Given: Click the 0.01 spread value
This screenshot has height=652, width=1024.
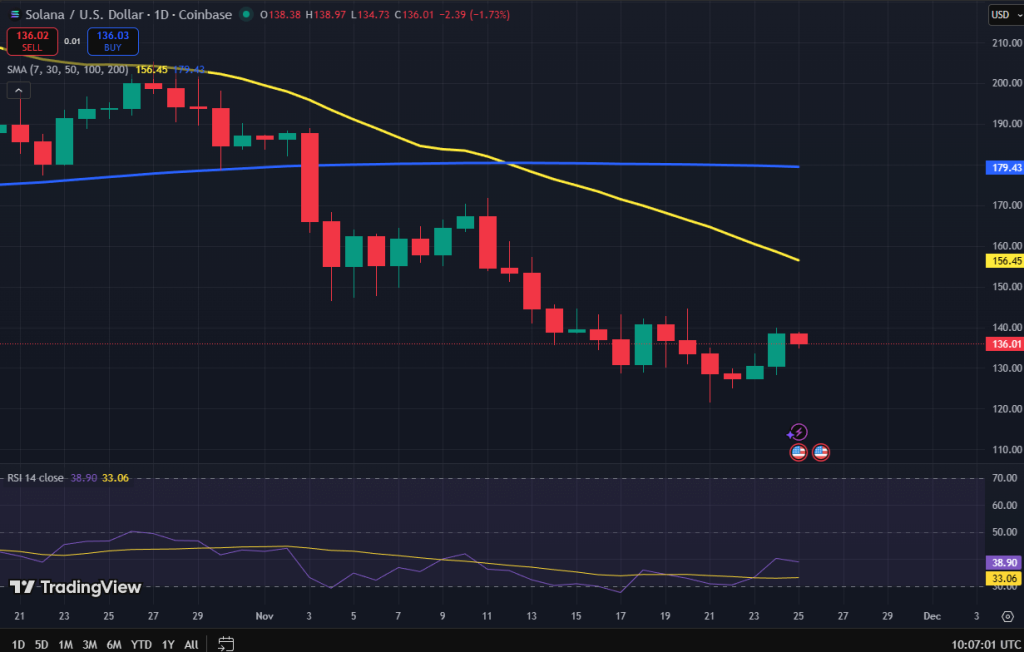Looking at the screenshot, I should pyautogui.click(x=72, y=41).
